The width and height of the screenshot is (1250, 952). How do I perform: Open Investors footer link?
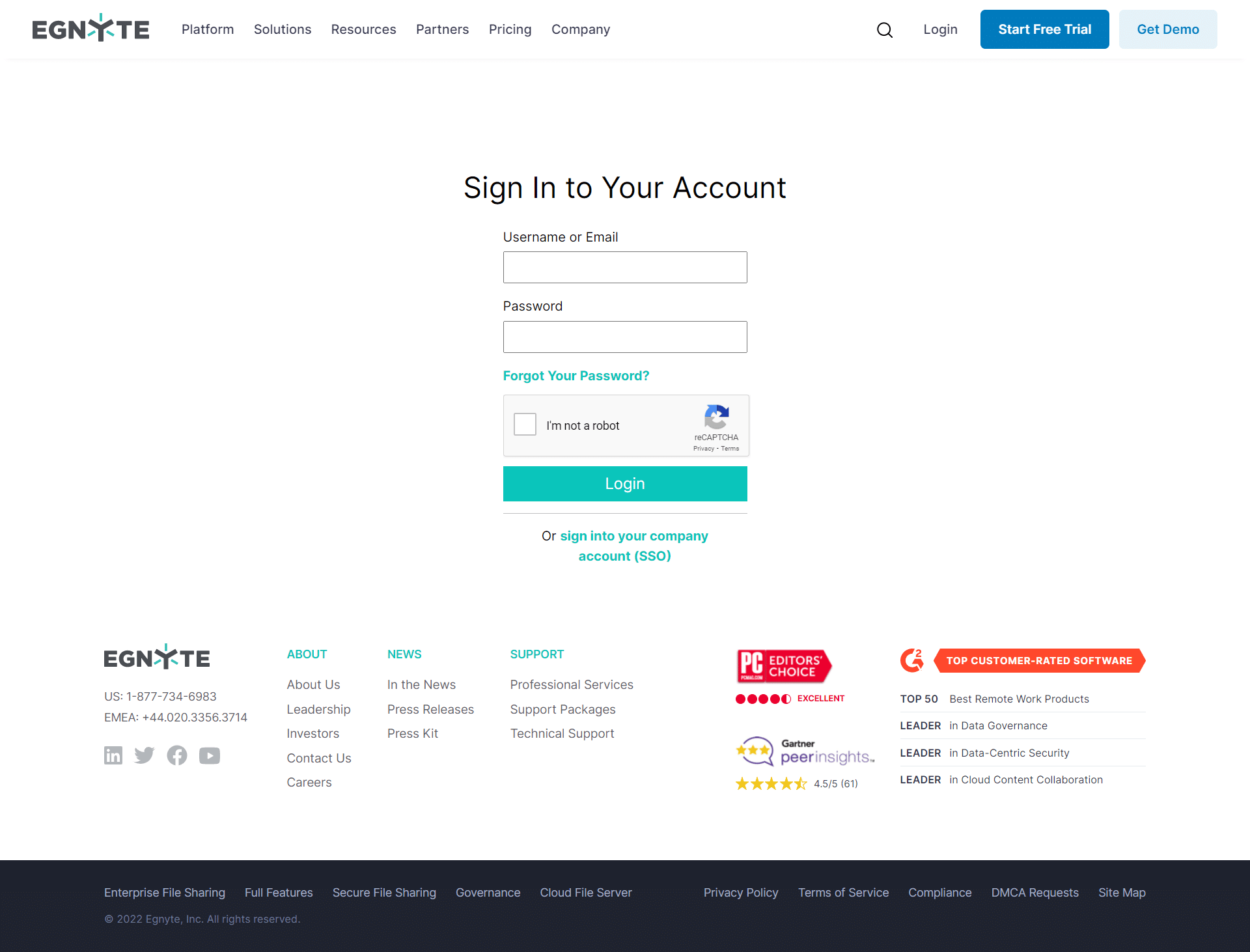click(312, 733)
